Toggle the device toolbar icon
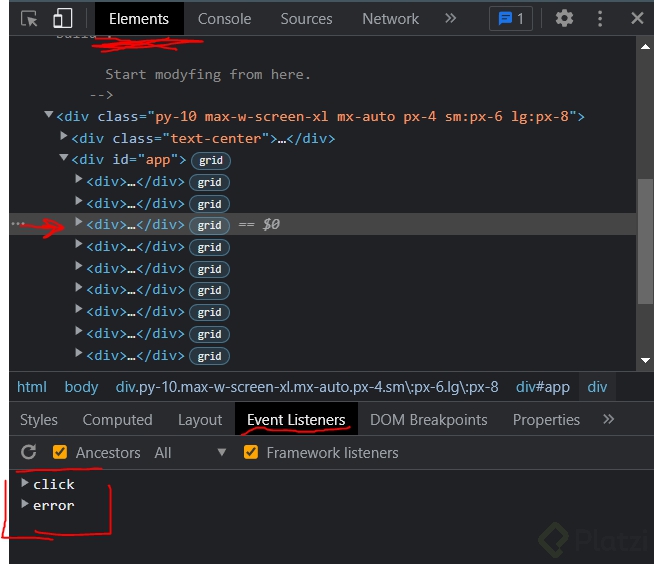654x564 pixels. (63, 19)
